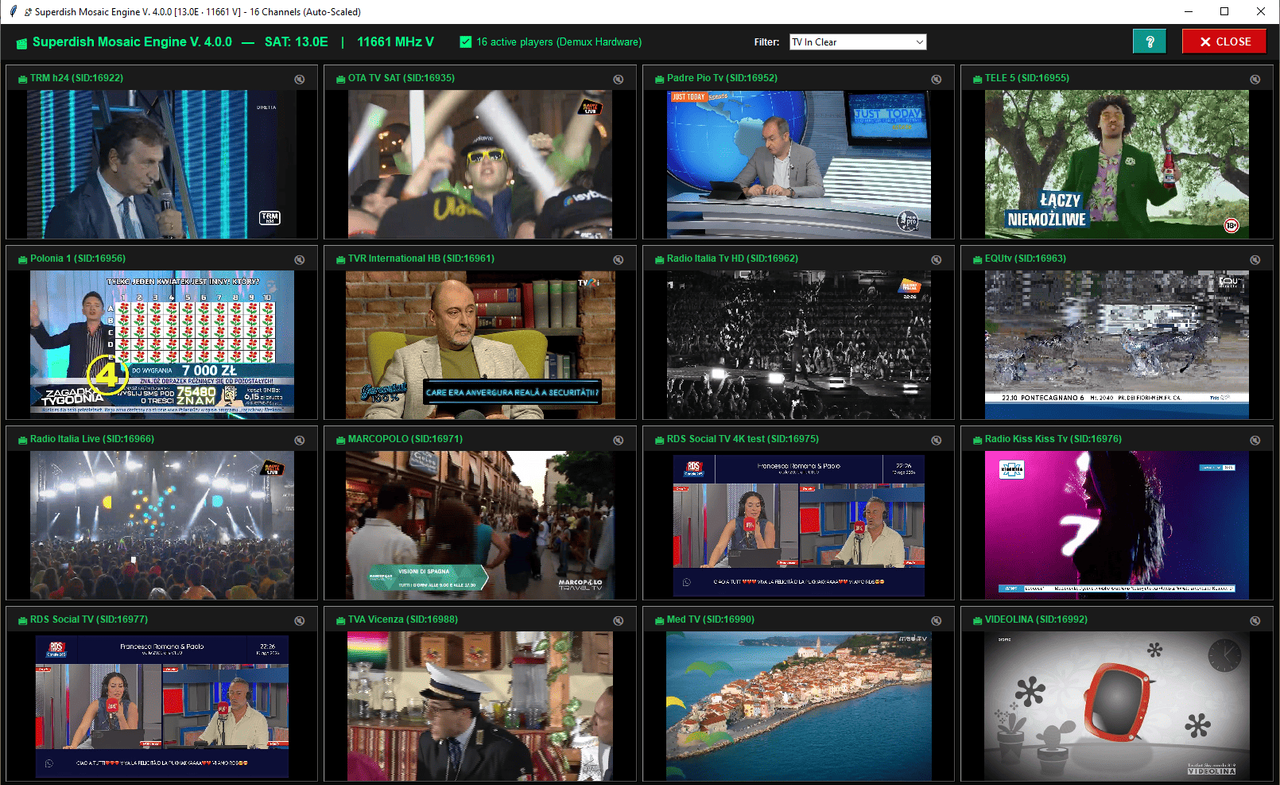Click the title text Med TV (SID:16990)
This screenshot has width=1280, height=785.
tap(711, 620)
